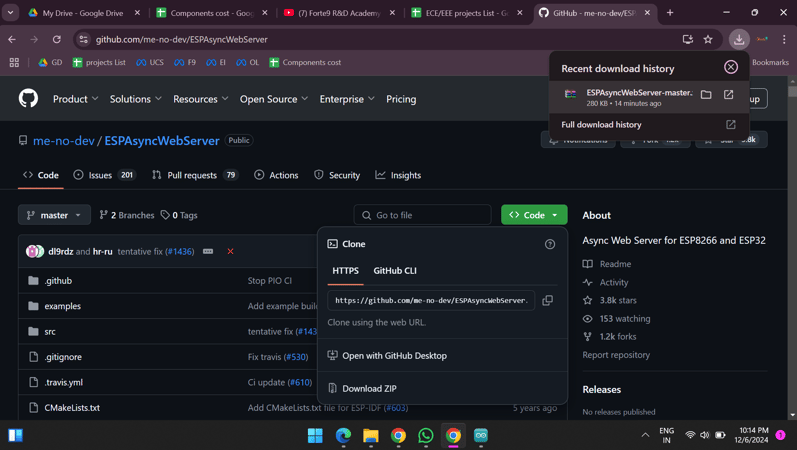Open the src folder
Screen dimensions: 797x450
[50, 332]
